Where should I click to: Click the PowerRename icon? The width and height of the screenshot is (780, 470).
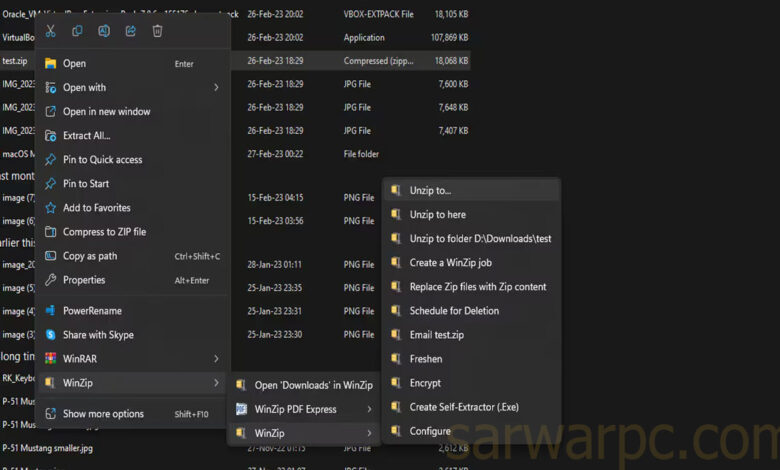click(x=50, y=310)
